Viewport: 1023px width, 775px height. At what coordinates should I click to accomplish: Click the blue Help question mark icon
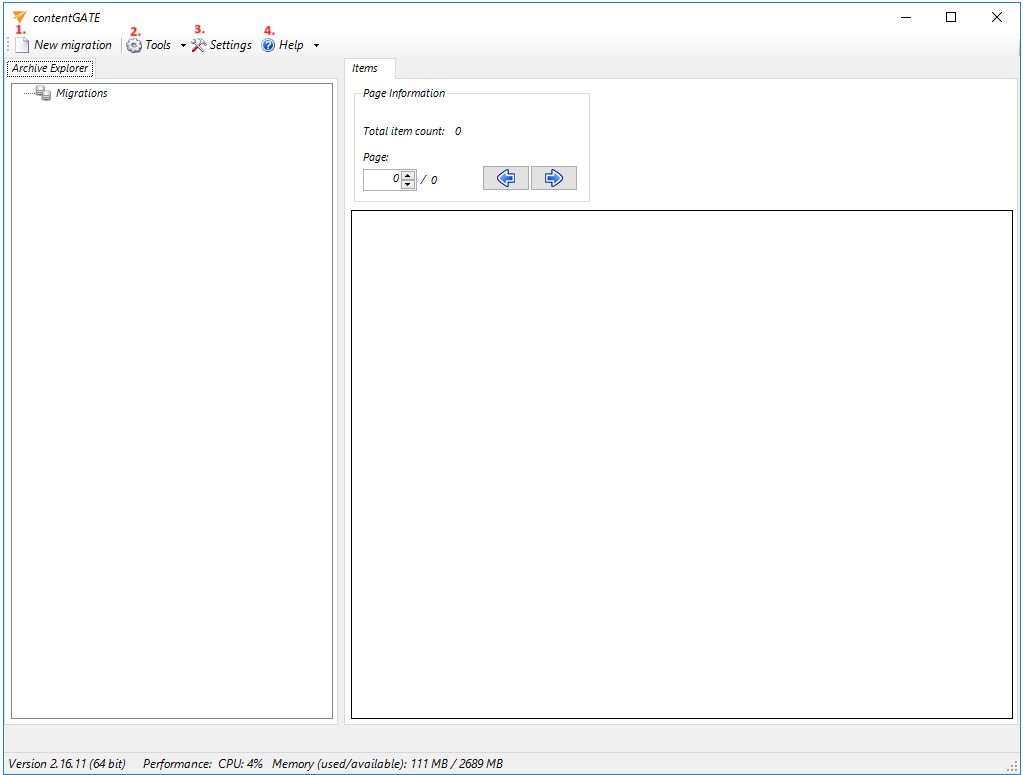268,45
